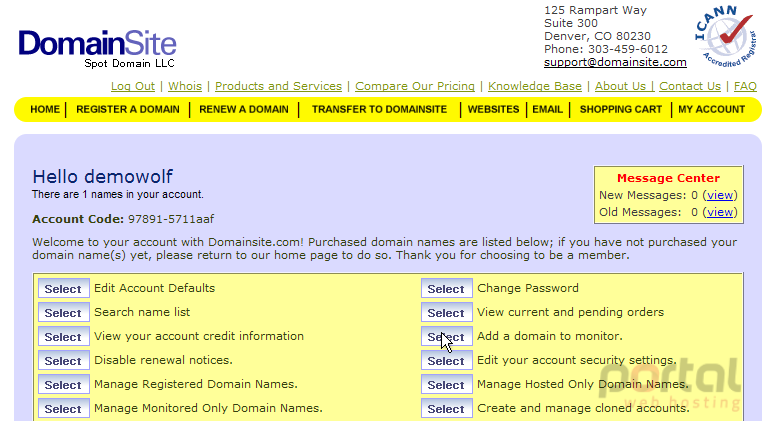
Task: Open WEBSITES menu item
Action: (493, 109)
